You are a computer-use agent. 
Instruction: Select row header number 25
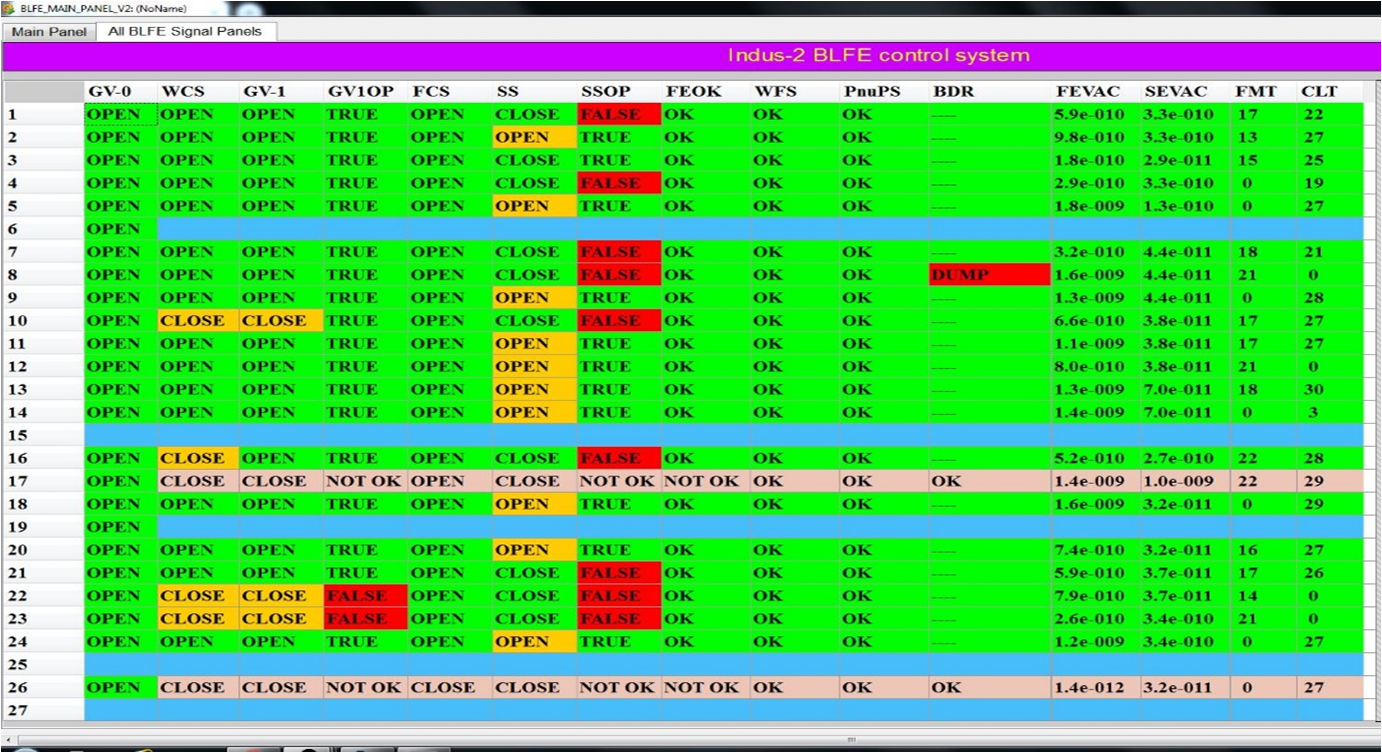click(43, 665)
